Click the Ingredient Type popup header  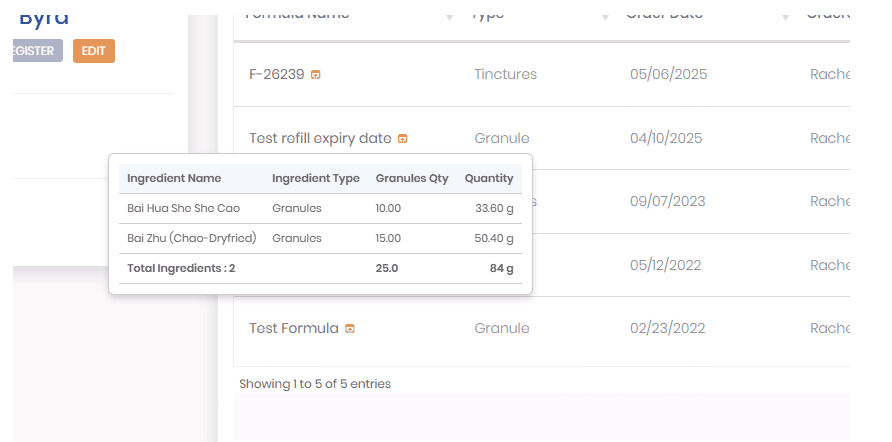tap(316, 178)
